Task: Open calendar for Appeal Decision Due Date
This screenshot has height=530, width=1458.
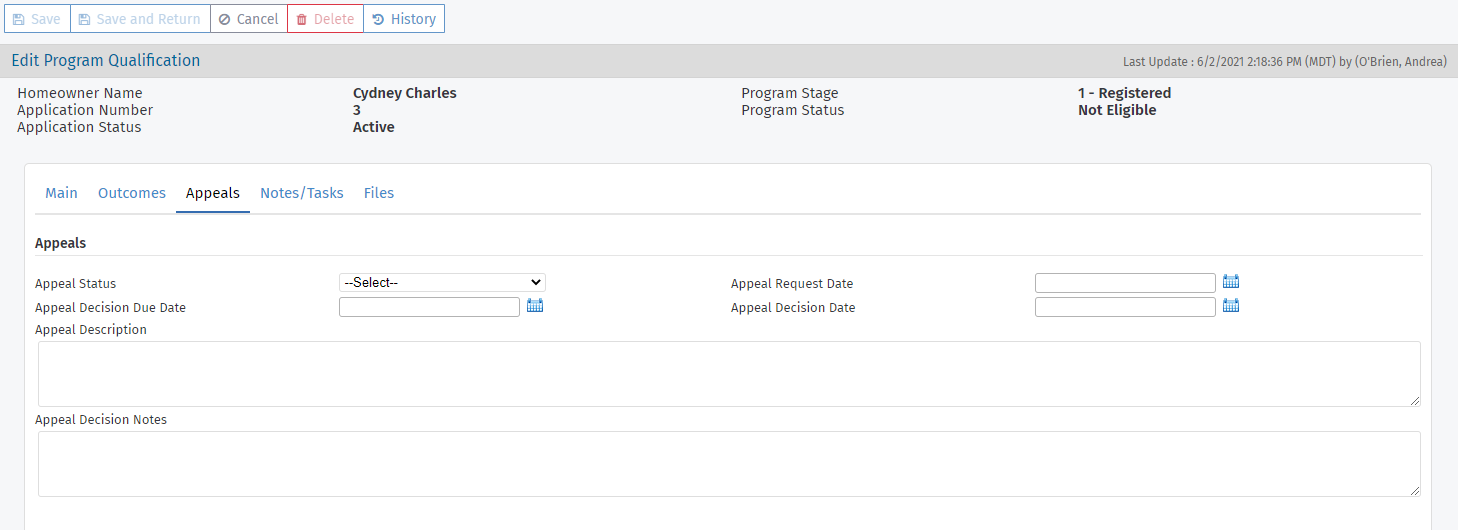Action: (x=535, y=306)
